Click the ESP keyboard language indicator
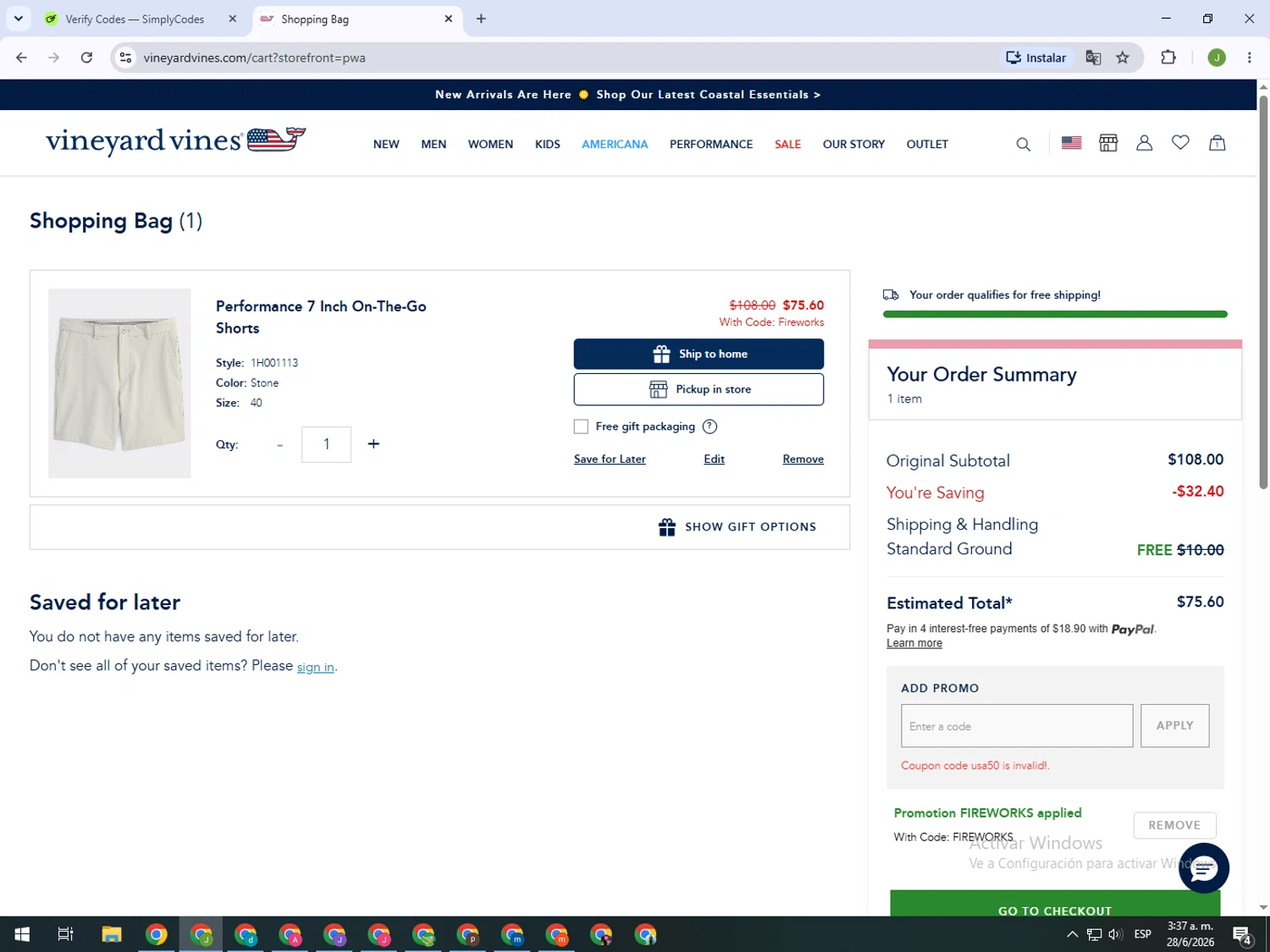1270x952 pixels. (x=1142, y=934)
